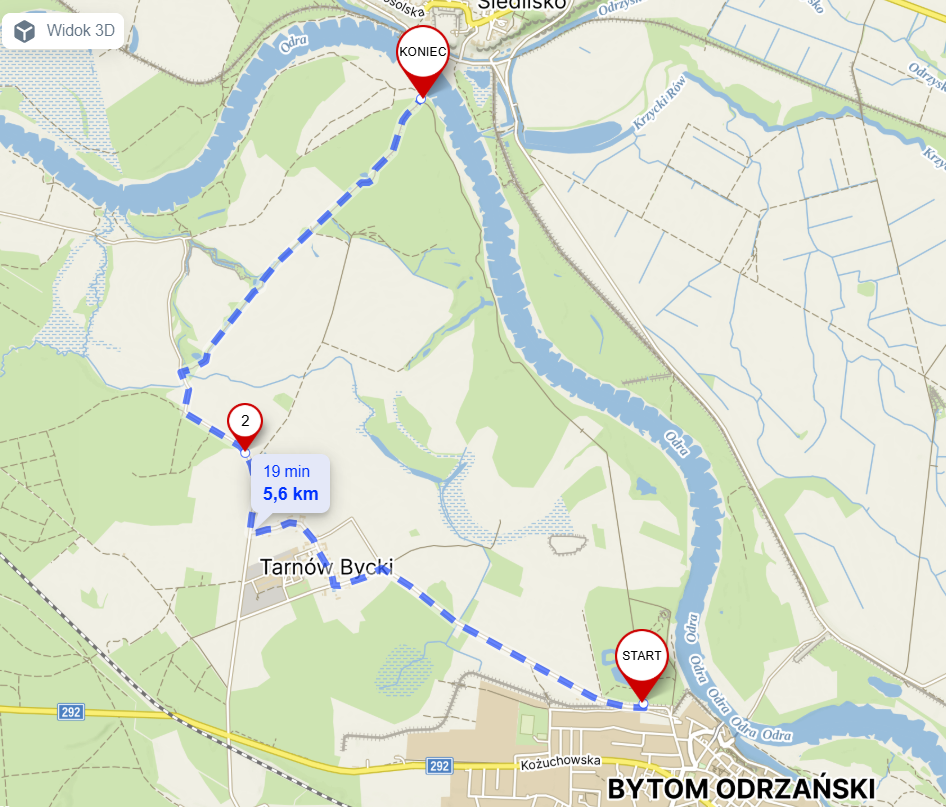Click the route end point circle at river

pyautogui.click(x=421, y=99)
